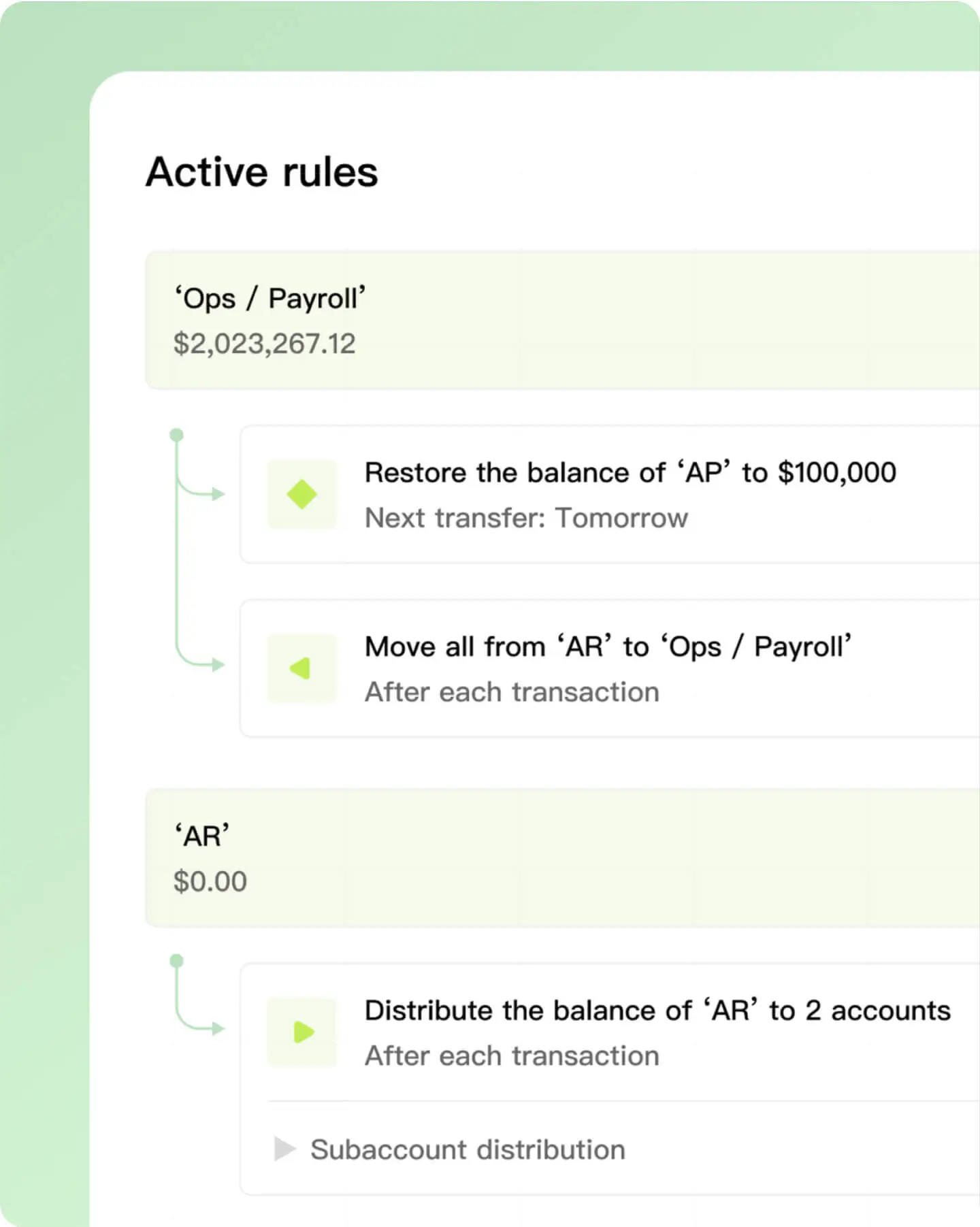The image size is (980, 1227).
Task: Click the right-pointing triangle icon on the Distribute rule
Action: pos(303,1032)
